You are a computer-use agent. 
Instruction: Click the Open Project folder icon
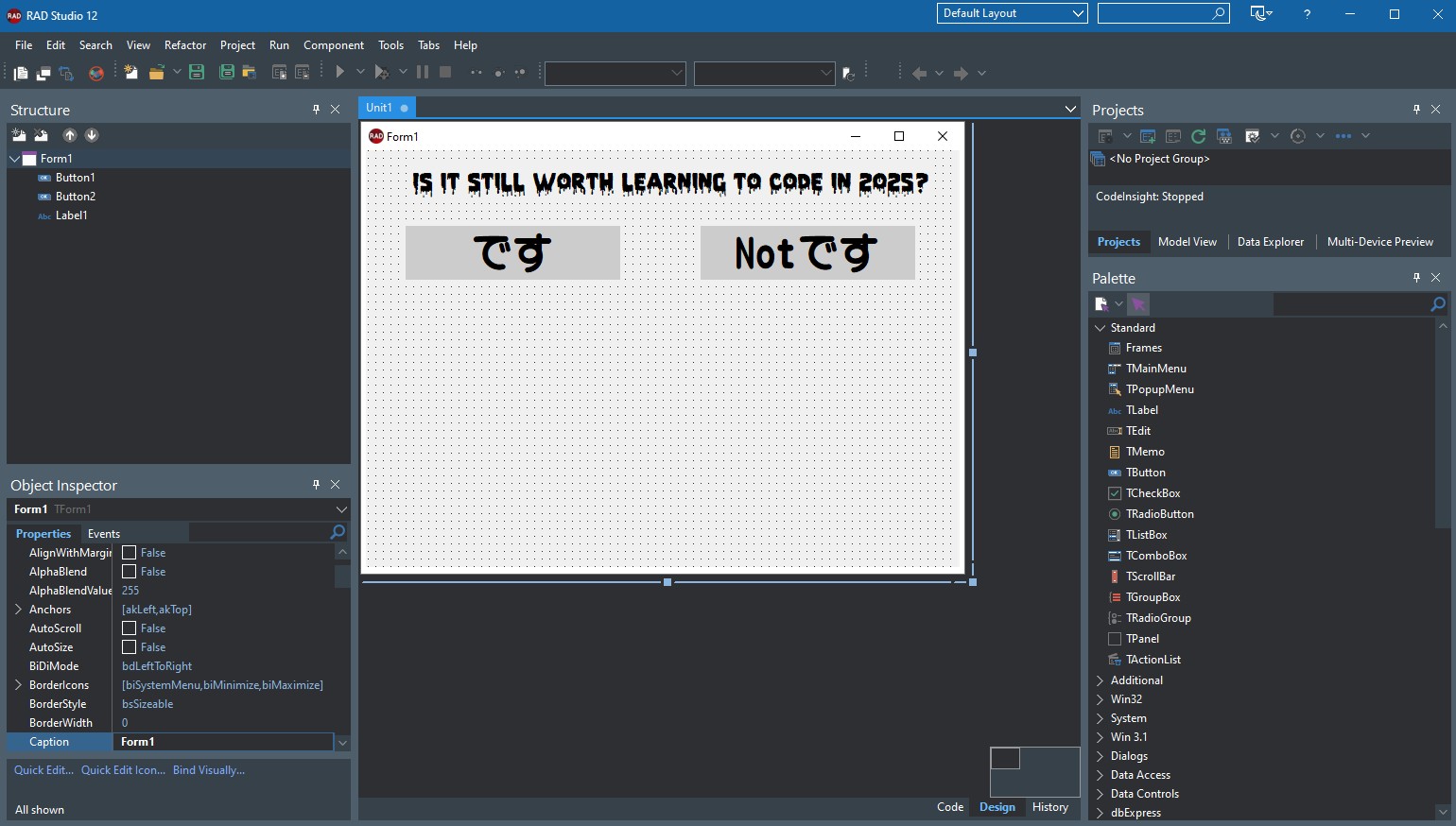[156, 73]
